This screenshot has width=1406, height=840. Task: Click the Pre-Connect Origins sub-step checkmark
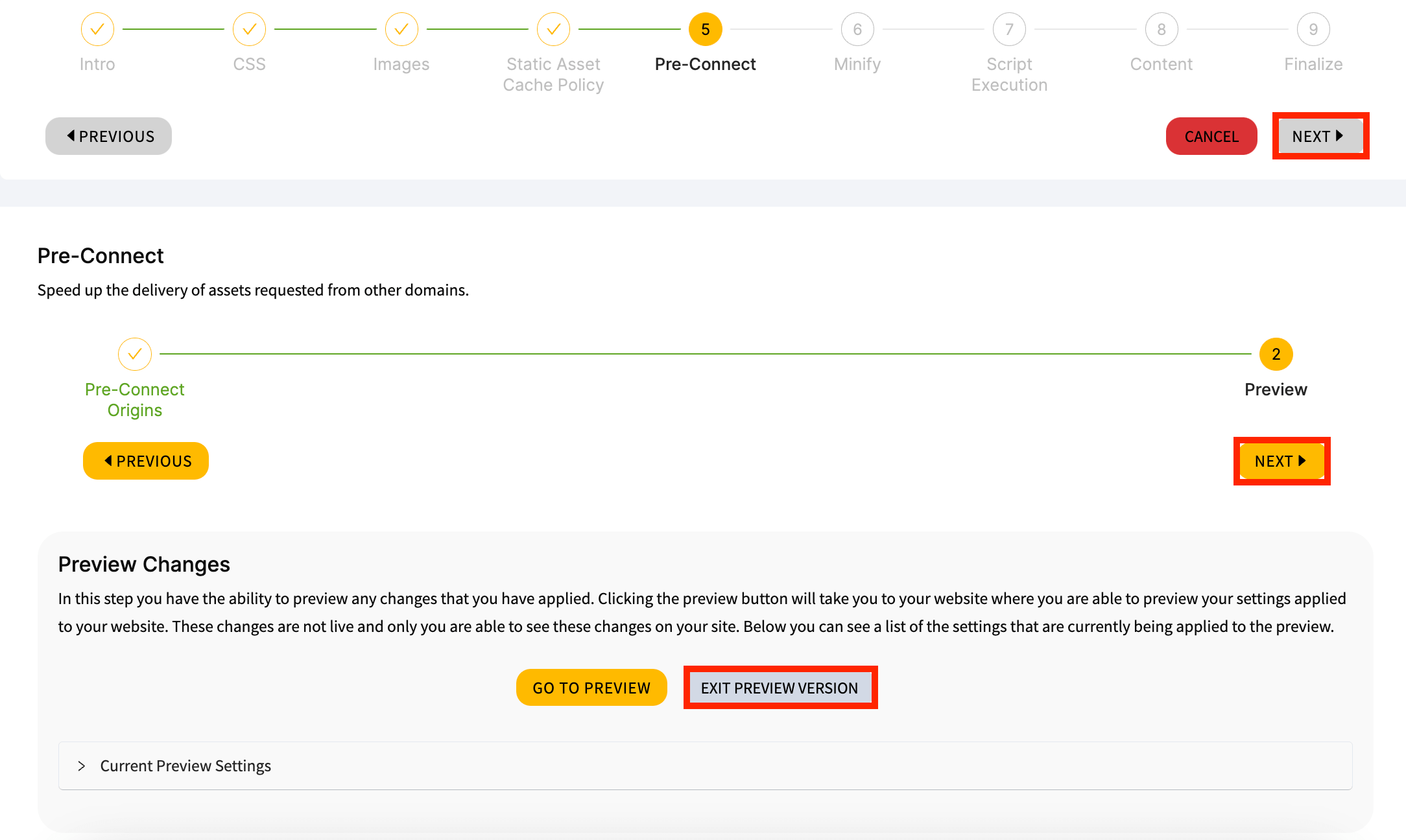[x=135, y=354]
